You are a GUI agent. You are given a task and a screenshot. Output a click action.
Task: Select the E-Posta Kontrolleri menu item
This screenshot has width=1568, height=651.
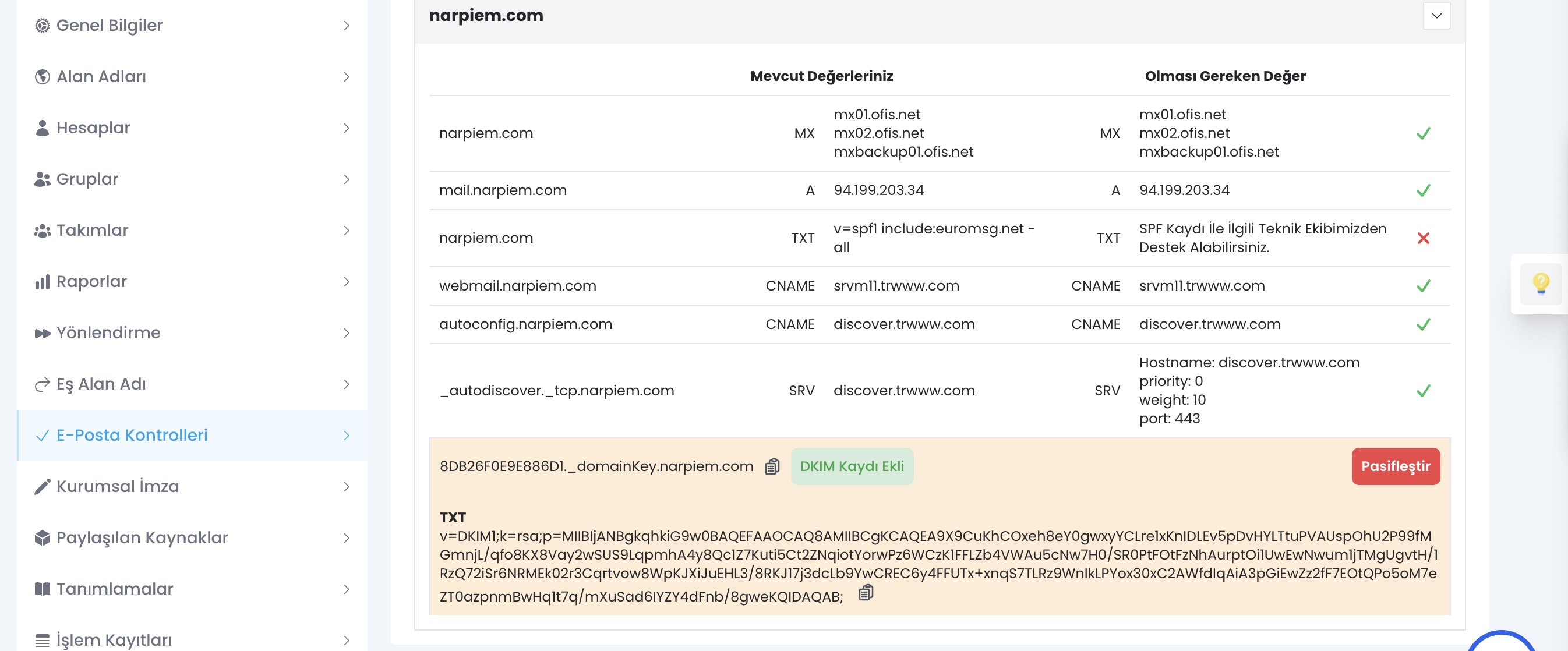pyautogui.click(x=192, y=435)
